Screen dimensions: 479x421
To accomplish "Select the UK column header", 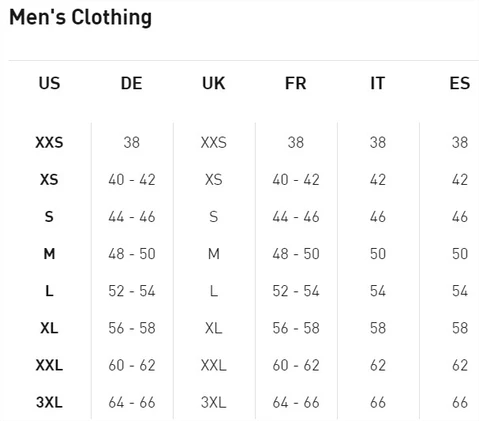I will 214,83.
